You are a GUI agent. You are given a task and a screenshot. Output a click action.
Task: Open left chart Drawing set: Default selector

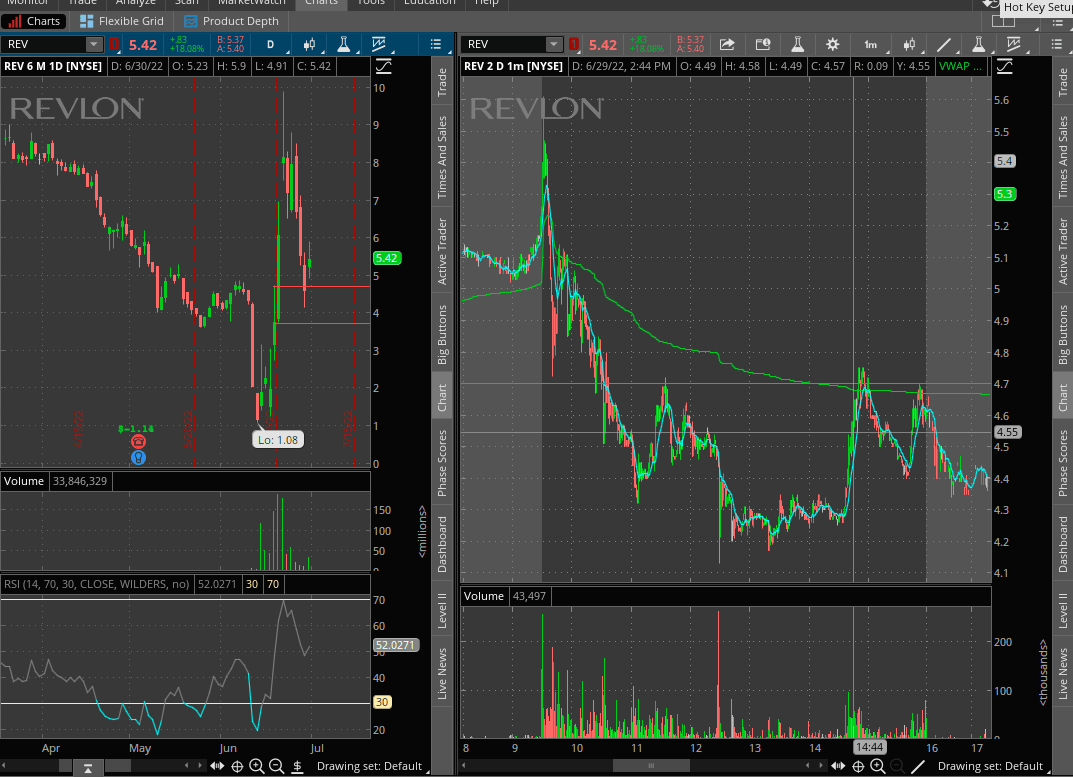370,766
